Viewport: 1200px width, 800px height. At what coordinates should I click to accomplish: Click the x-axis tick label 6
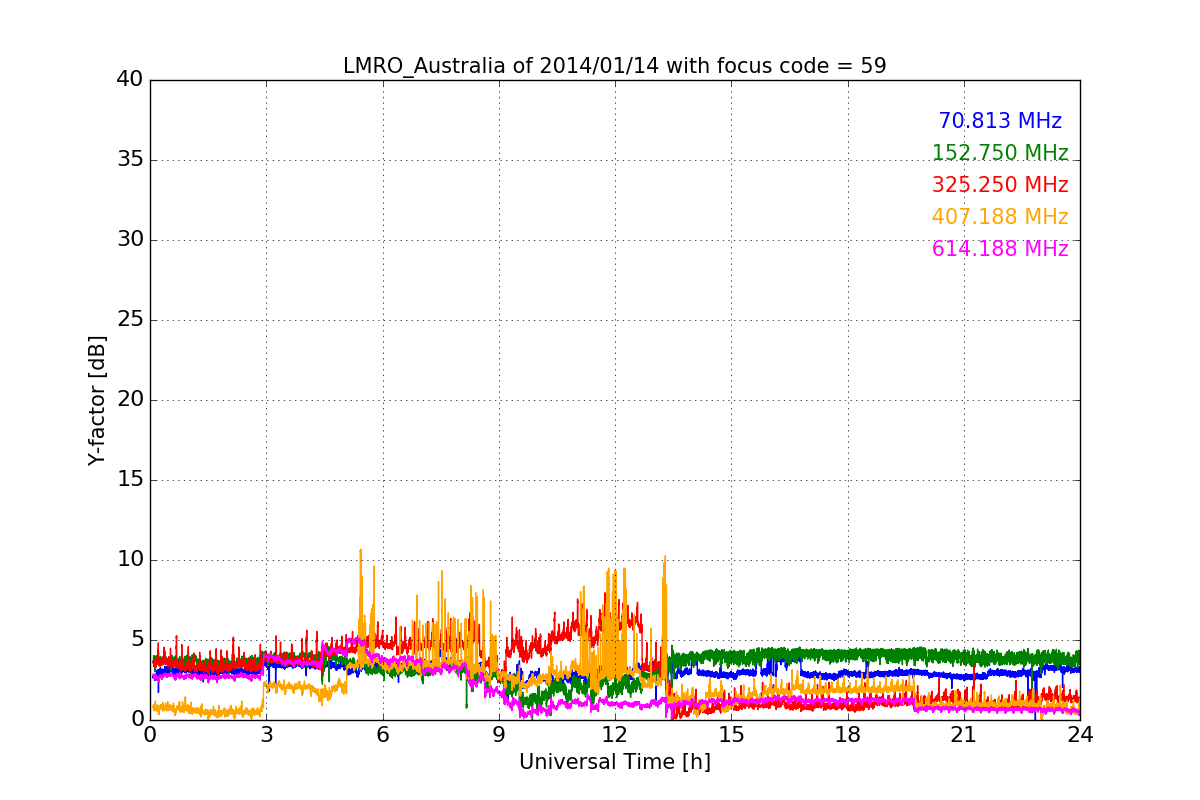coord(382,735)
